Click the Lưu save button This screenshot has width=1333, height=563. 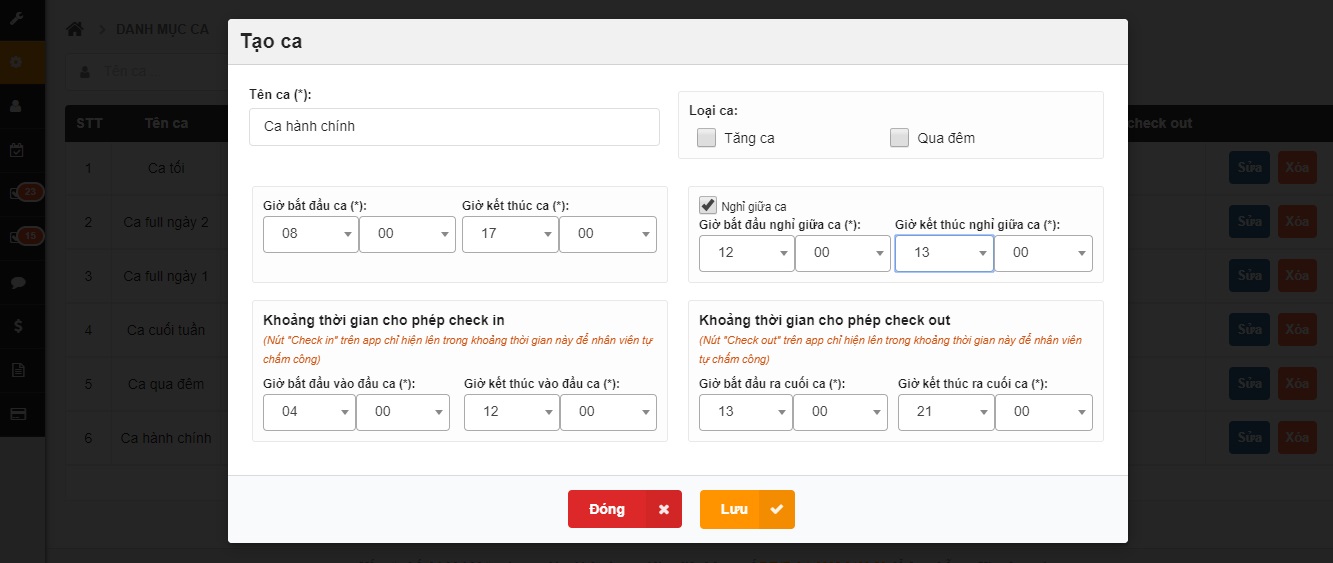coord(746,509)
